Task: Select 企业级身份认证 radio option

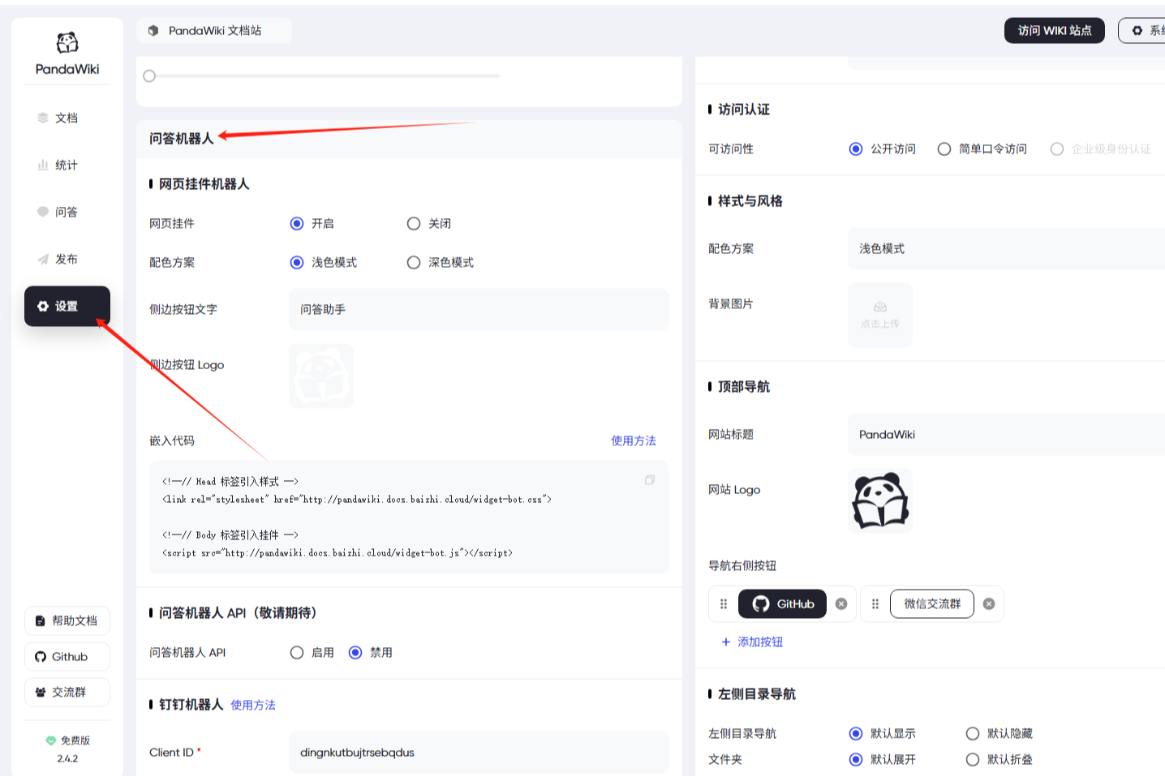Action: tap(1057, 149)
